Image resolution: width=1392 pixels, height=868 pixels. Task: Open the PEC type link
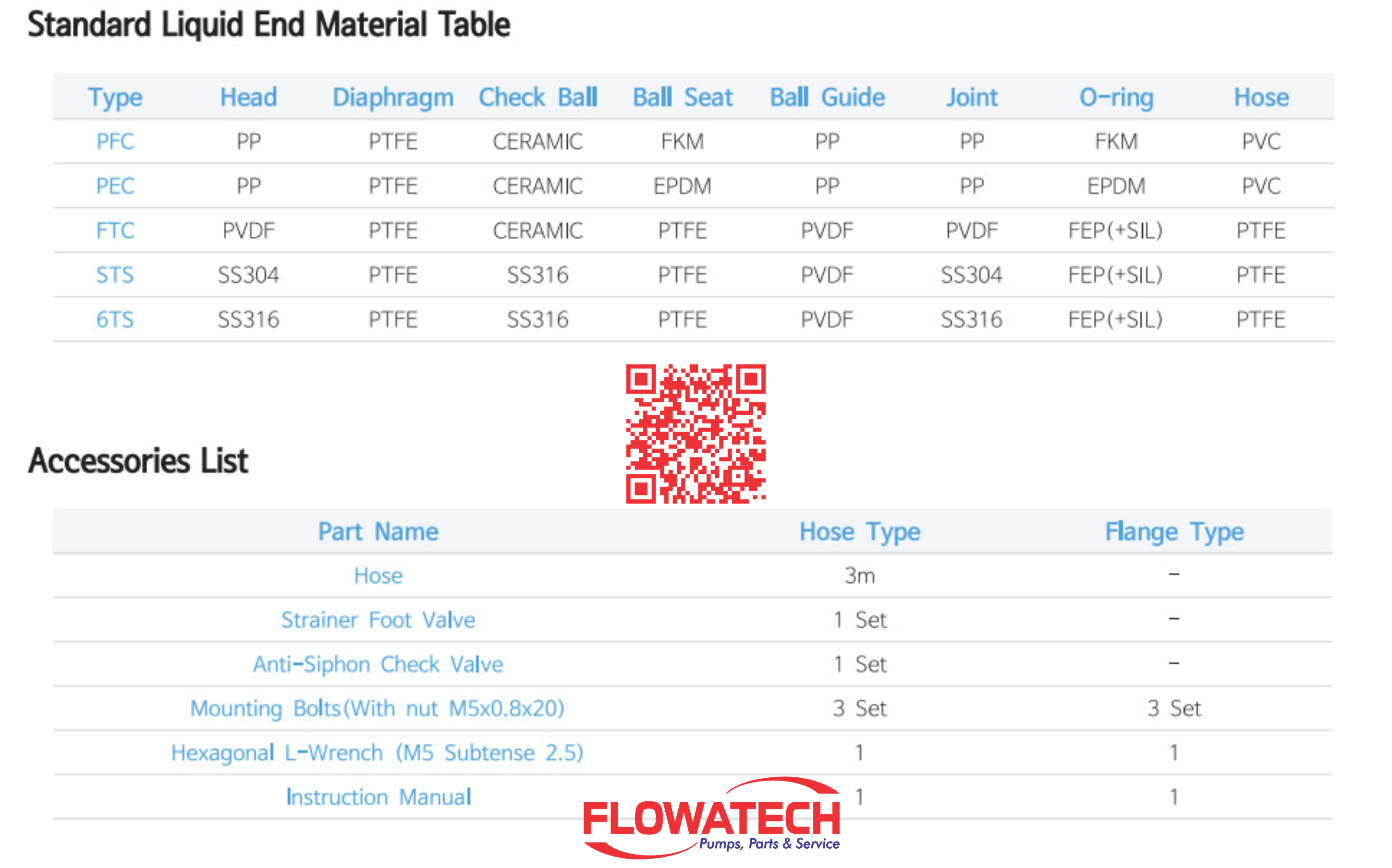point(115,186)
